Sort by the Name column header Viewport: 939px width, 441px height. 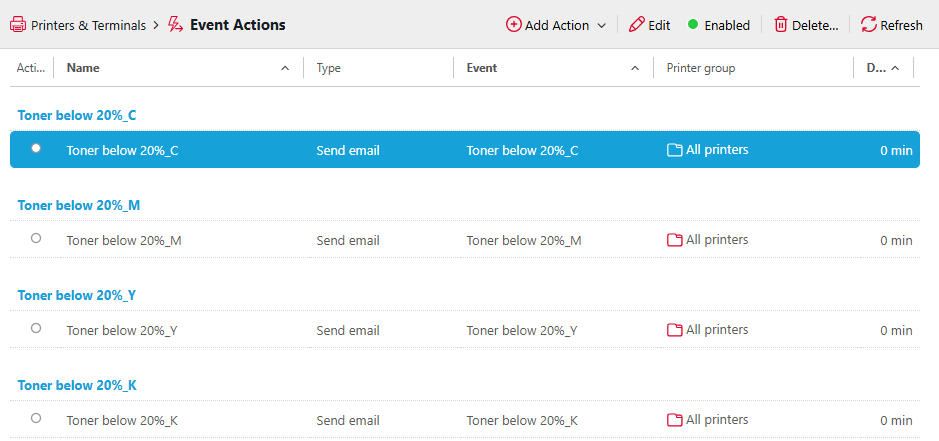click(x=83, y=68)
